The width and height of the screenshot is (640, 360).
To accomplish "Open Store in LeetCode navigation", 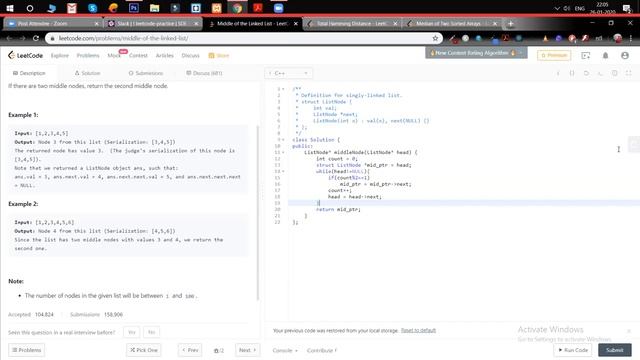I will (x=219, y=56).
